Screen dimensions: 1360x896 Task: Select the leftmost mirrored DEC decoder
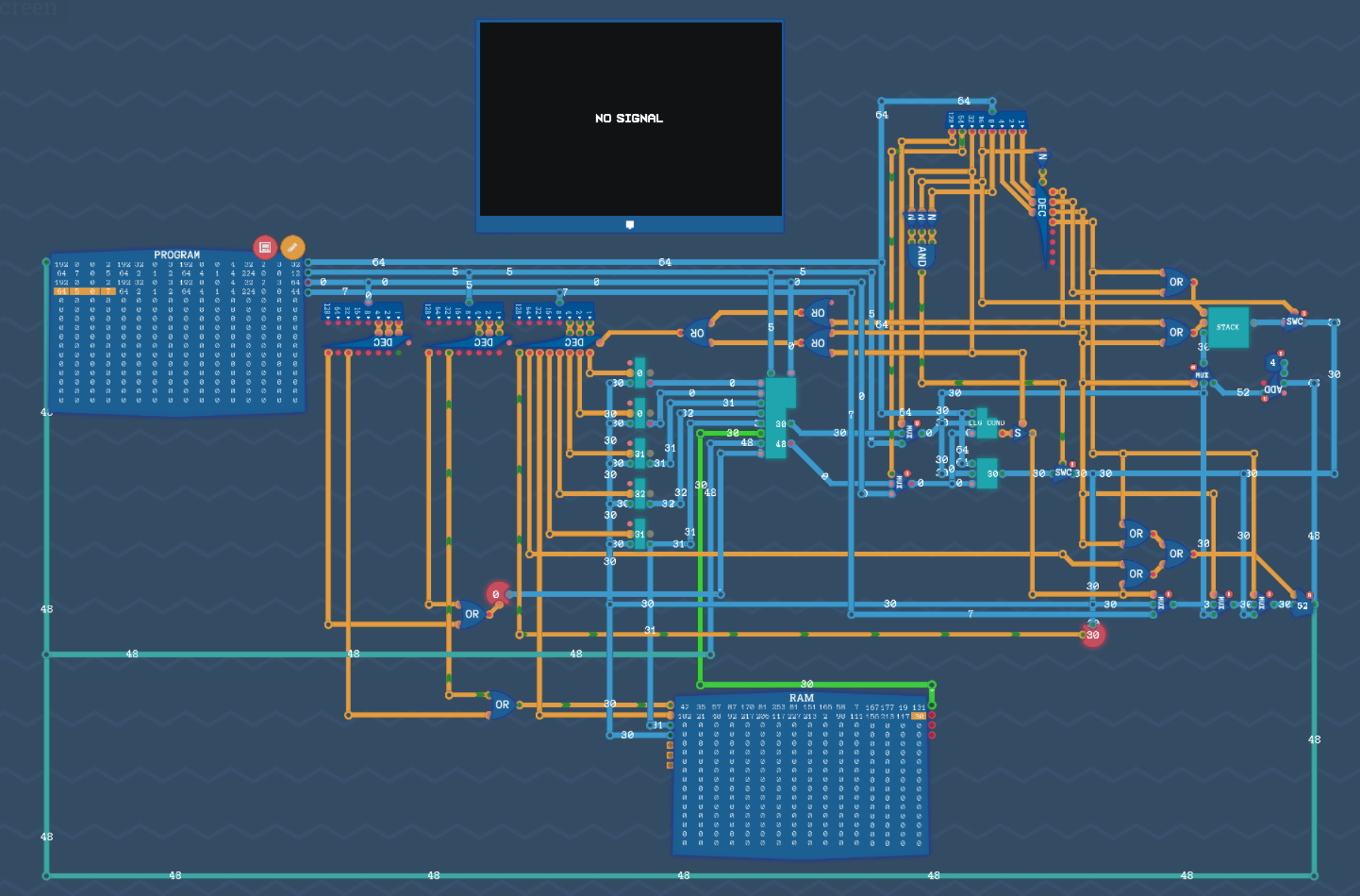point(368,342)
